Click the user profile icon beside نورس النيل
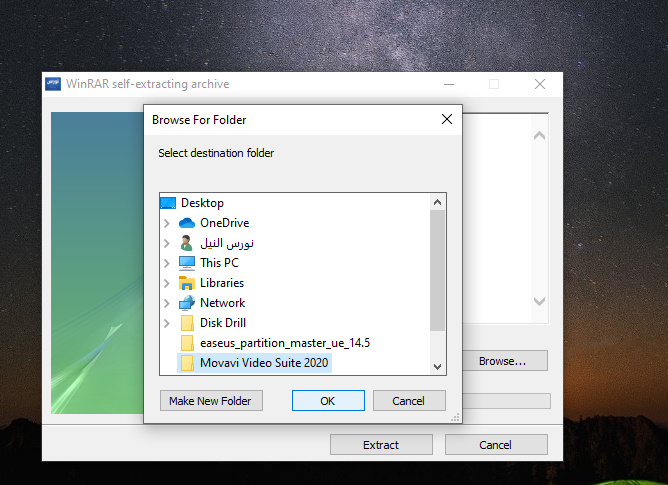 click(186, 243)
